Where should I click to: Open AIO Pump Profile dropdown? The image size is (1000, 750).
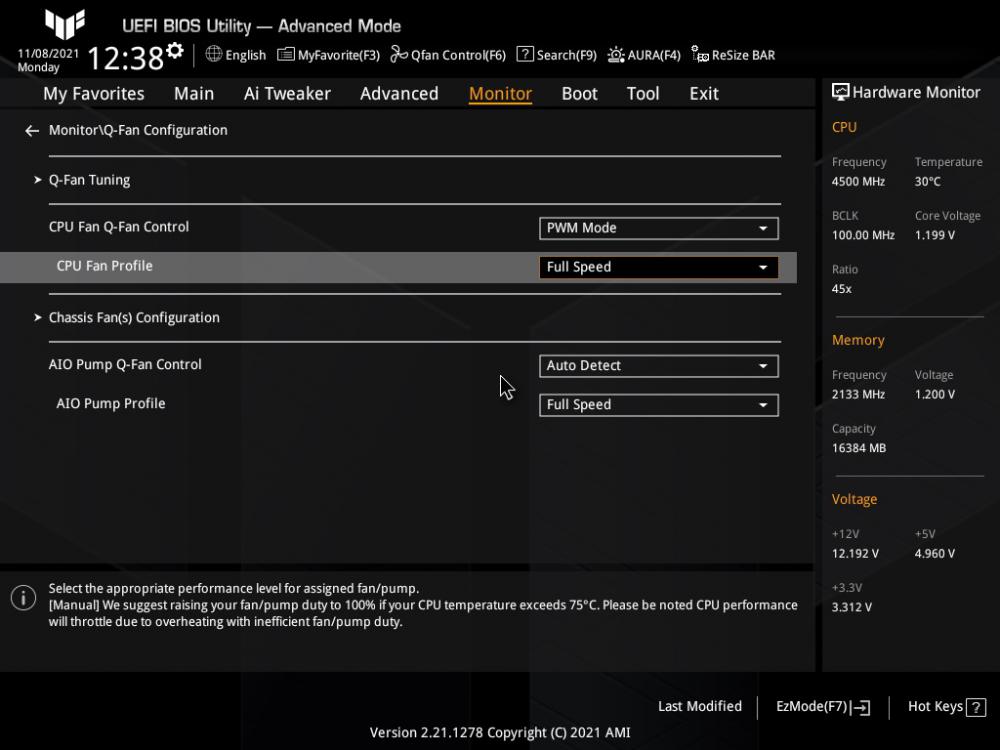click(659, 405)
